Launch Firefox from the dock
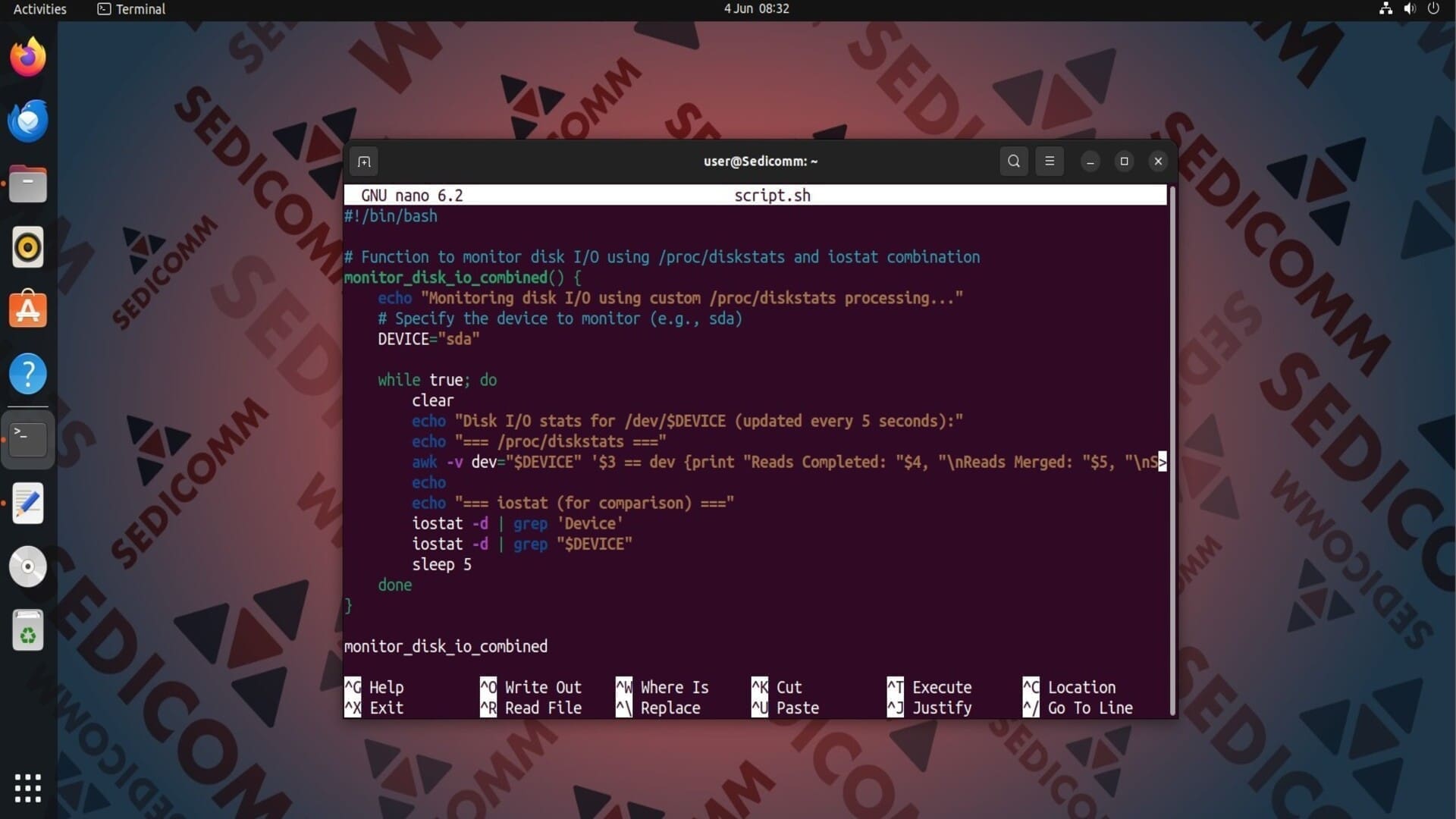 pyautogui.click(x=28, y=58)
